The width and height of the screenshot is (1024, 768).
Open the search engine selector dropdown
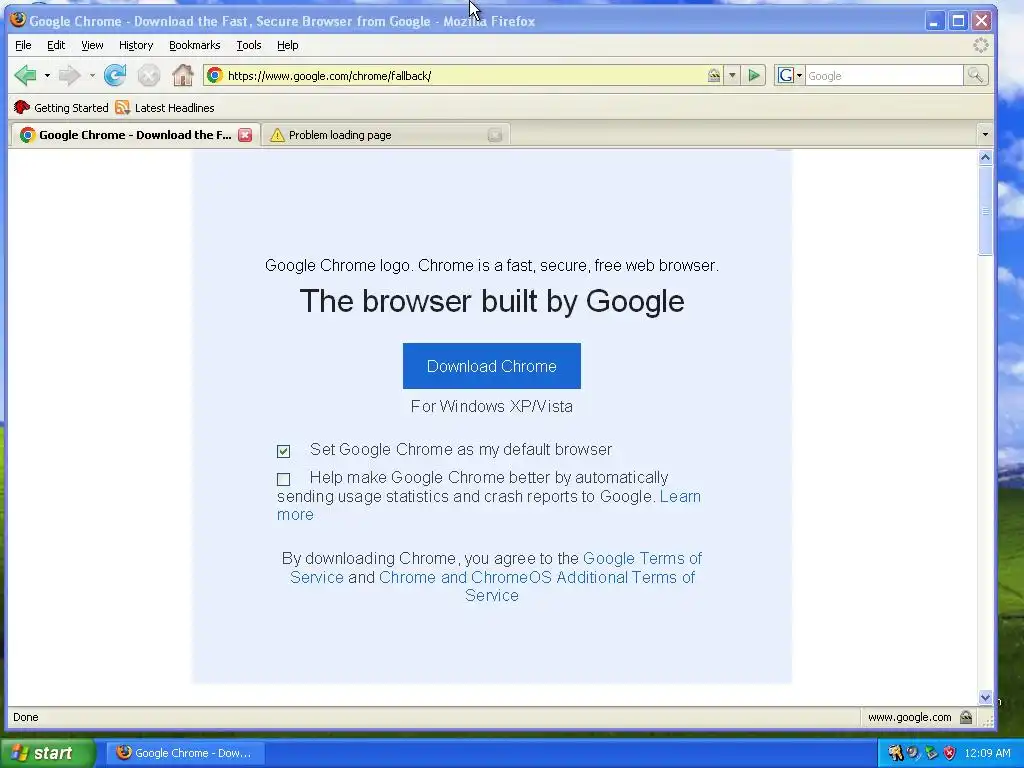[x=799, y=76]
